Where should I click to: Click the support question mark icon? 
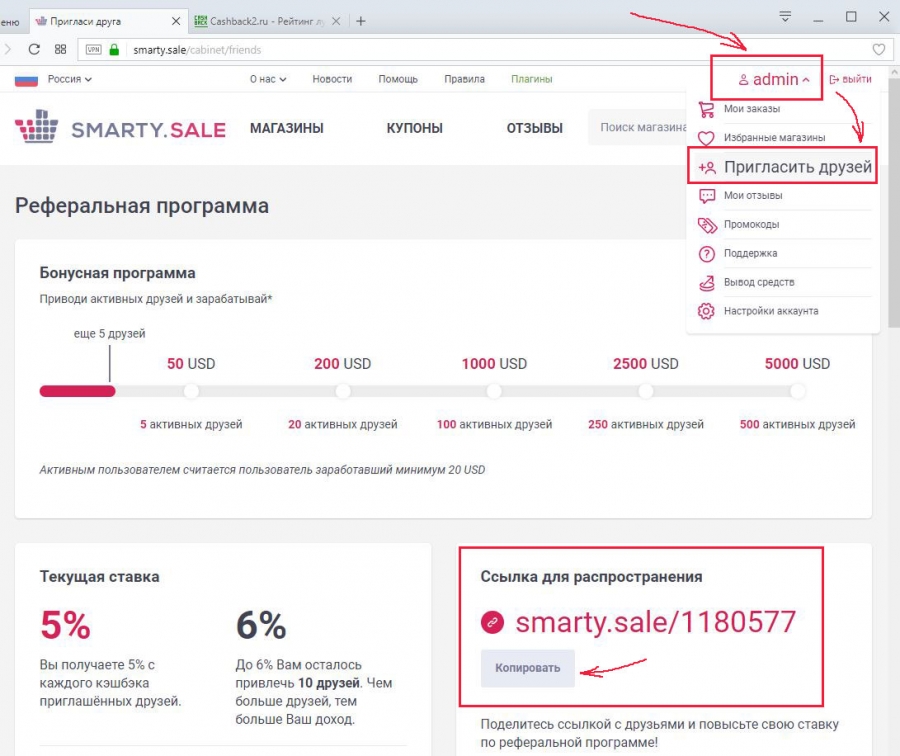(x=707, y=254)
